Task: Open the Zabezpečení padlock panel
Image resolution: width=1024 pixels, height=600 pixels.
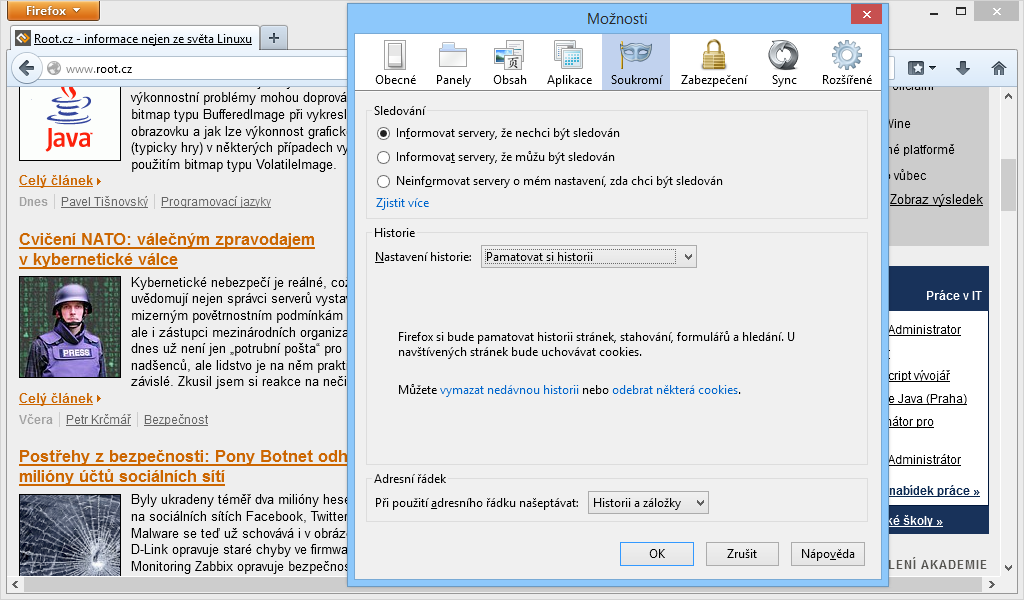Action: 712,60
